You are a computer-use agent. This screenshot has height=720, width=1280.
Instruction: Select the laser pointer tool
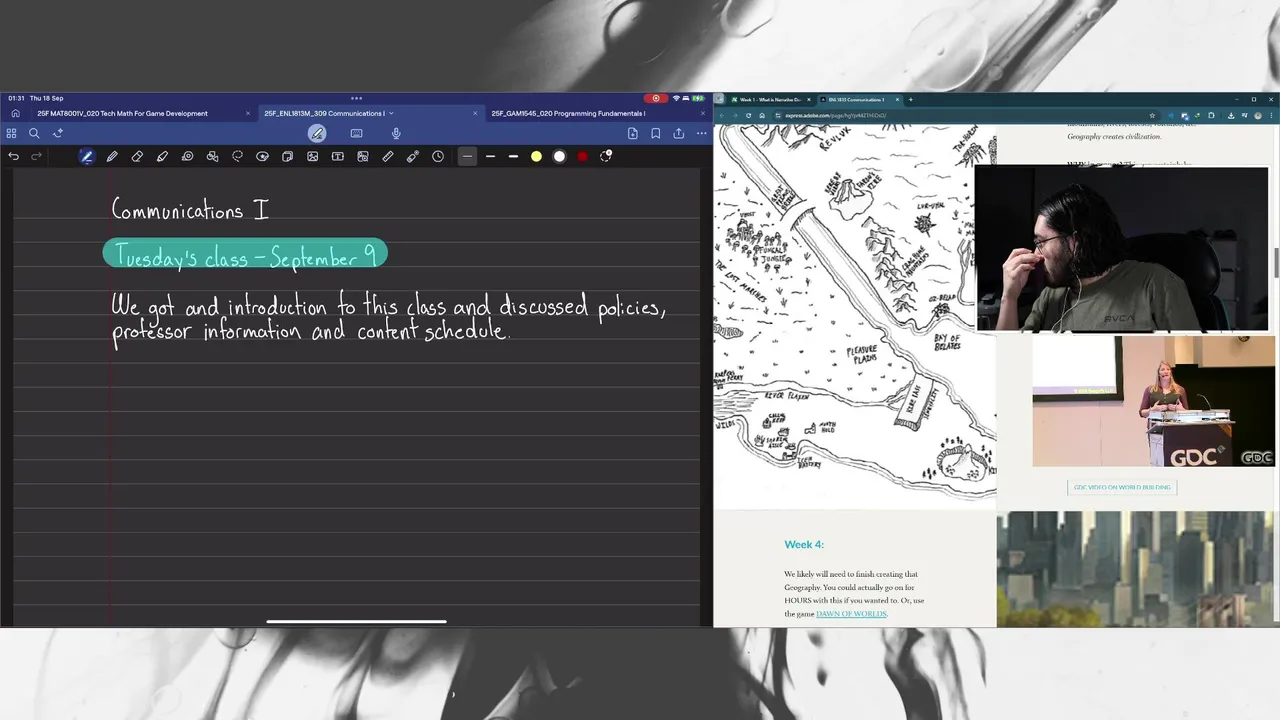coord(412,156)
